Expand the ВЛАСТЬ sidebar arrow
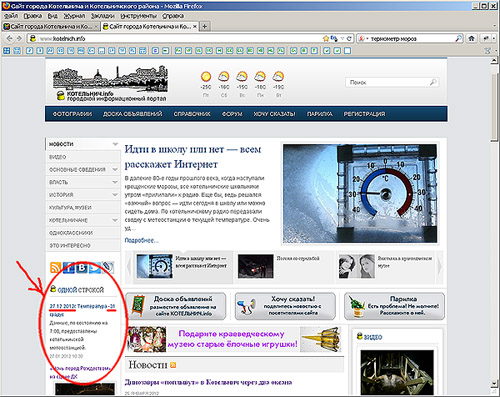The width and height of the screenshot is (500, 397). pyautogui.click(x=115, y=182)
